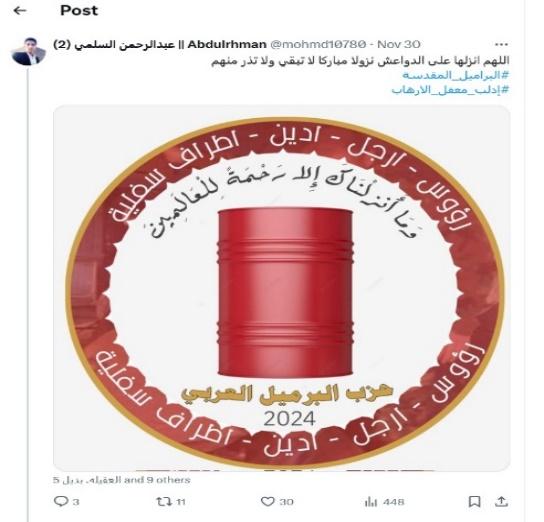Screen dimensions: 544x522
Task: Open the three-dot more options menu
Action: [501, 44]
